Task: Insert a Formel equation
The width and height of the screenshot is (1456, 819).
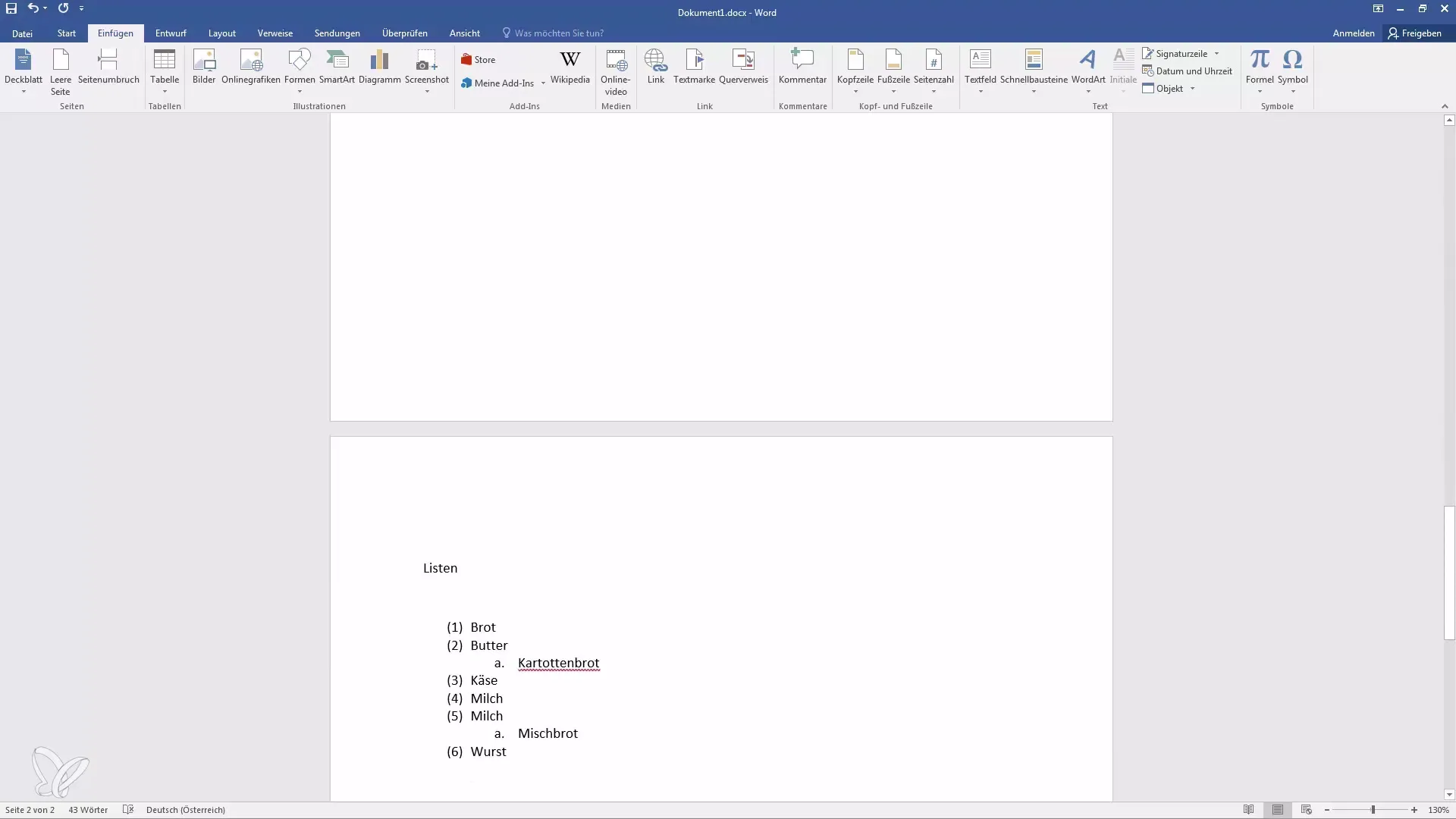Action: pos(1260,71)
